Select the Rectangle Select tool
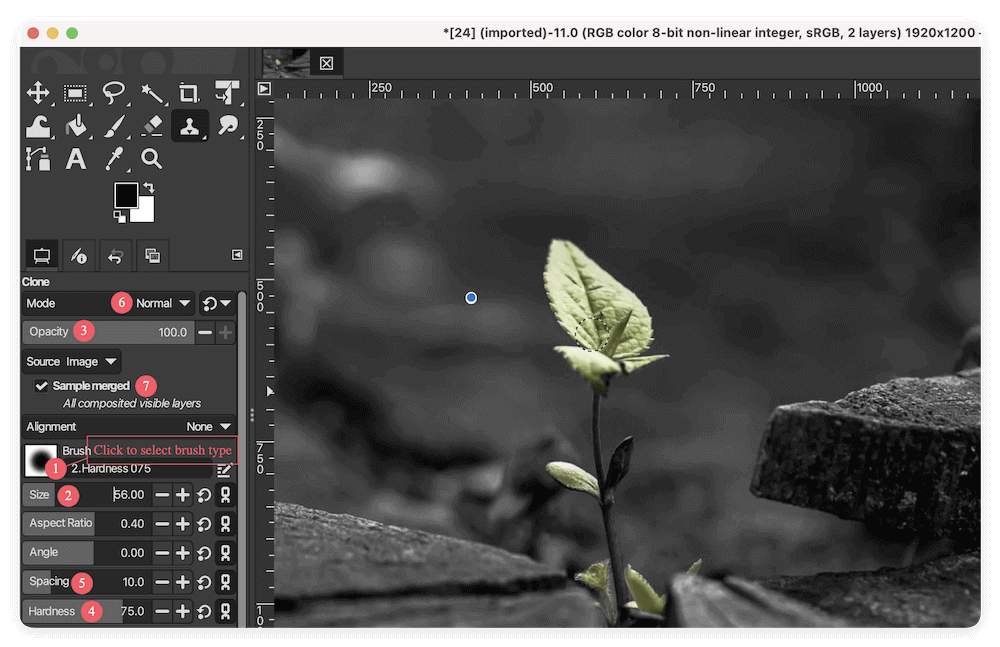Image resolution: width=1000 pixels, height=647 pixels. (76, 93)
